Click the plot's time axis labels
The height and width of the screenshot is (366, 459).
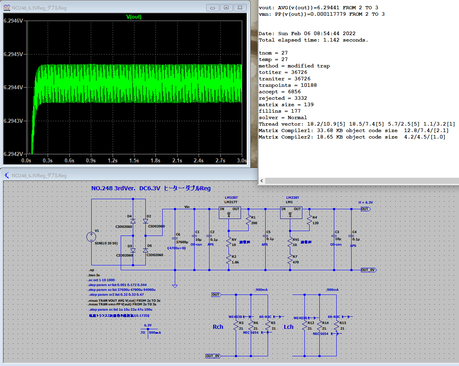pyautogui.click(x=135, y=160)
